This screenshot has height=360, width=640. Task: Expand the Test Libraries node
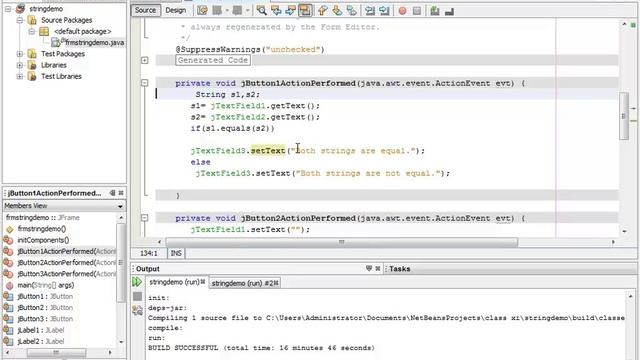[20, 76]
